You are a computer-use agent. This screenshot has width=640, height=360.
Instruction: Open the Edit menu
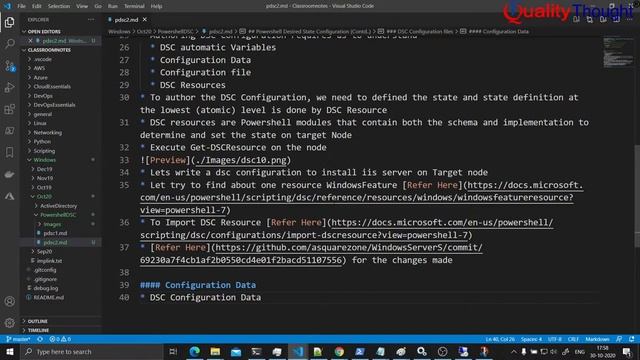click(x=37, y=6)
